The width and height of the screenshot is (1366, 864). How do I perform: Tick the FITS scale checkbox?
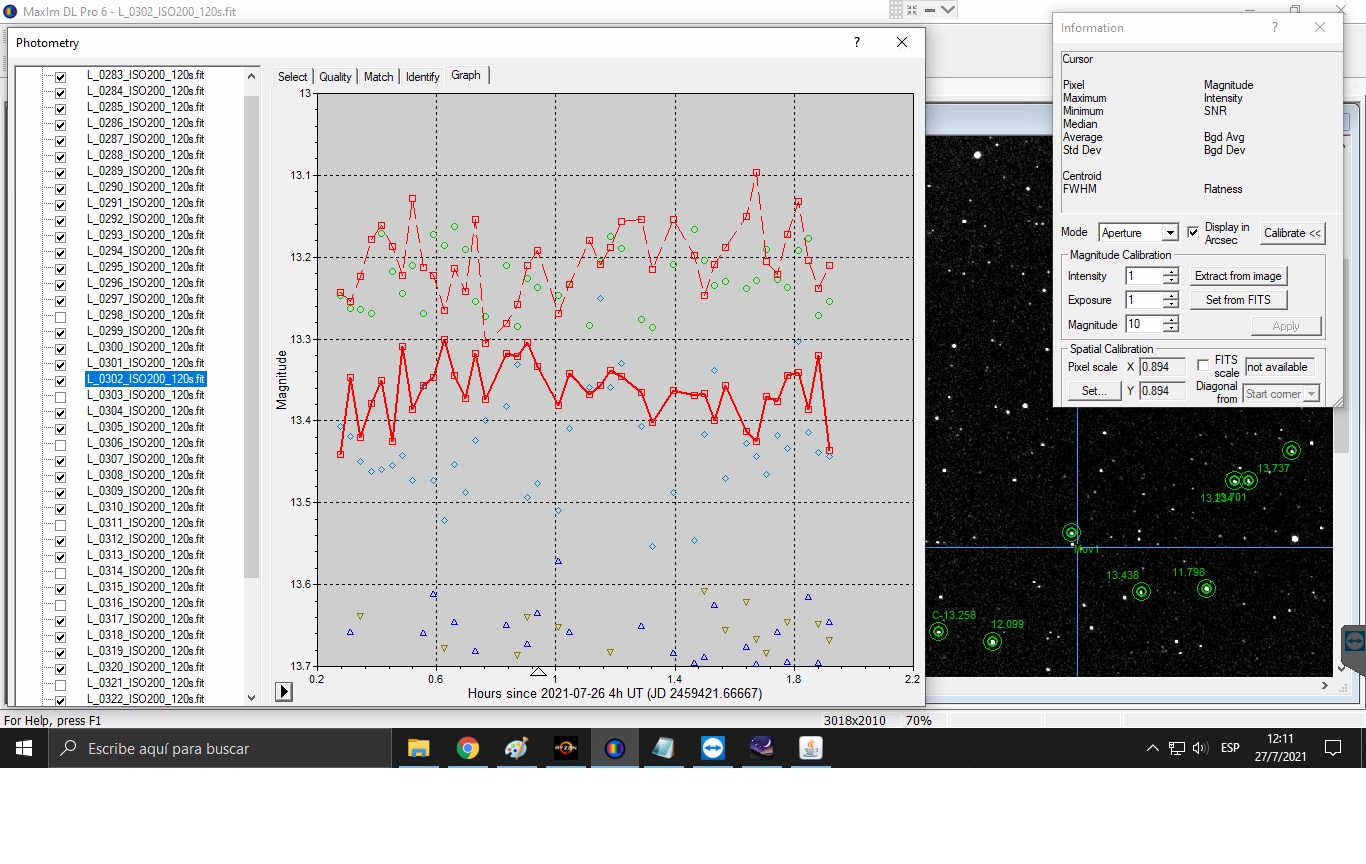[x=1203, y=366]
